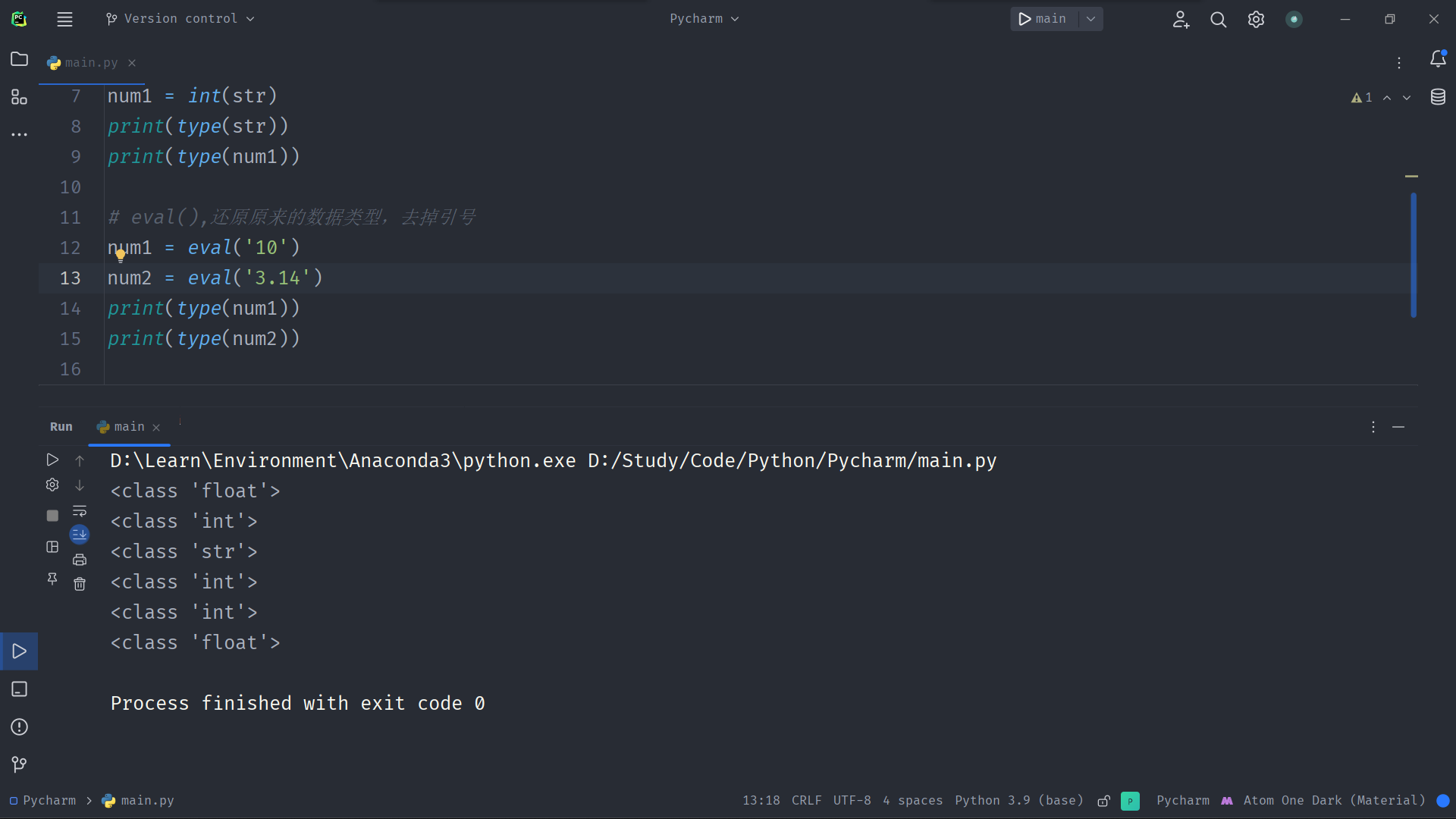This screenshot has height=819, width=1456.
Task: Click the print output icon in Run panel
Action: click(x=80, y=560)
